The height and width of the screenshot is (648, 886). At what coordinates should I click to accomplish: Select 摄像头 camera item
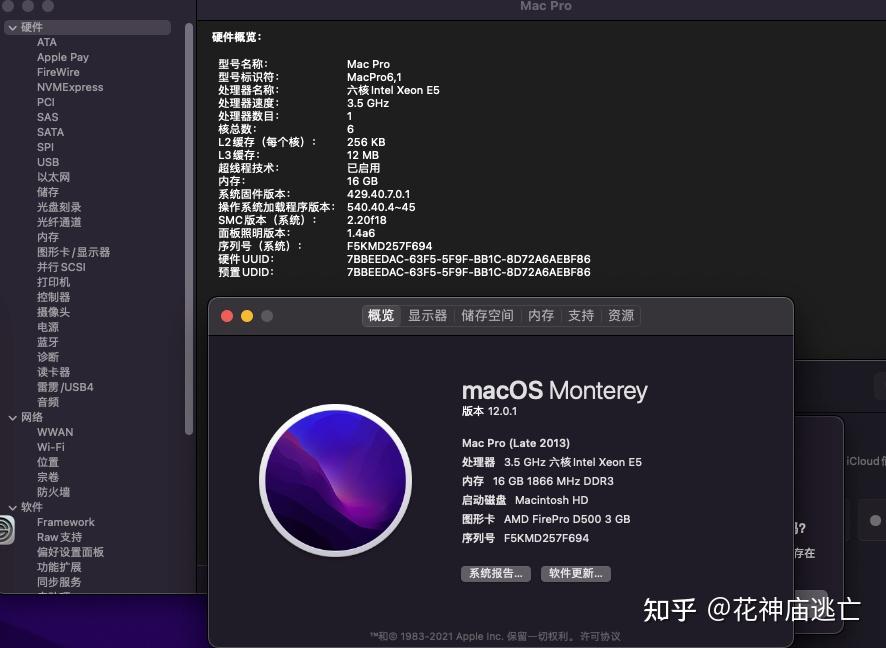point(54,312)
